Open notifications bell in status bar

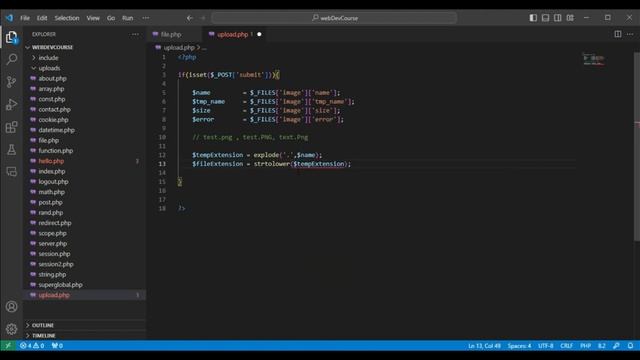click(630, 346)
